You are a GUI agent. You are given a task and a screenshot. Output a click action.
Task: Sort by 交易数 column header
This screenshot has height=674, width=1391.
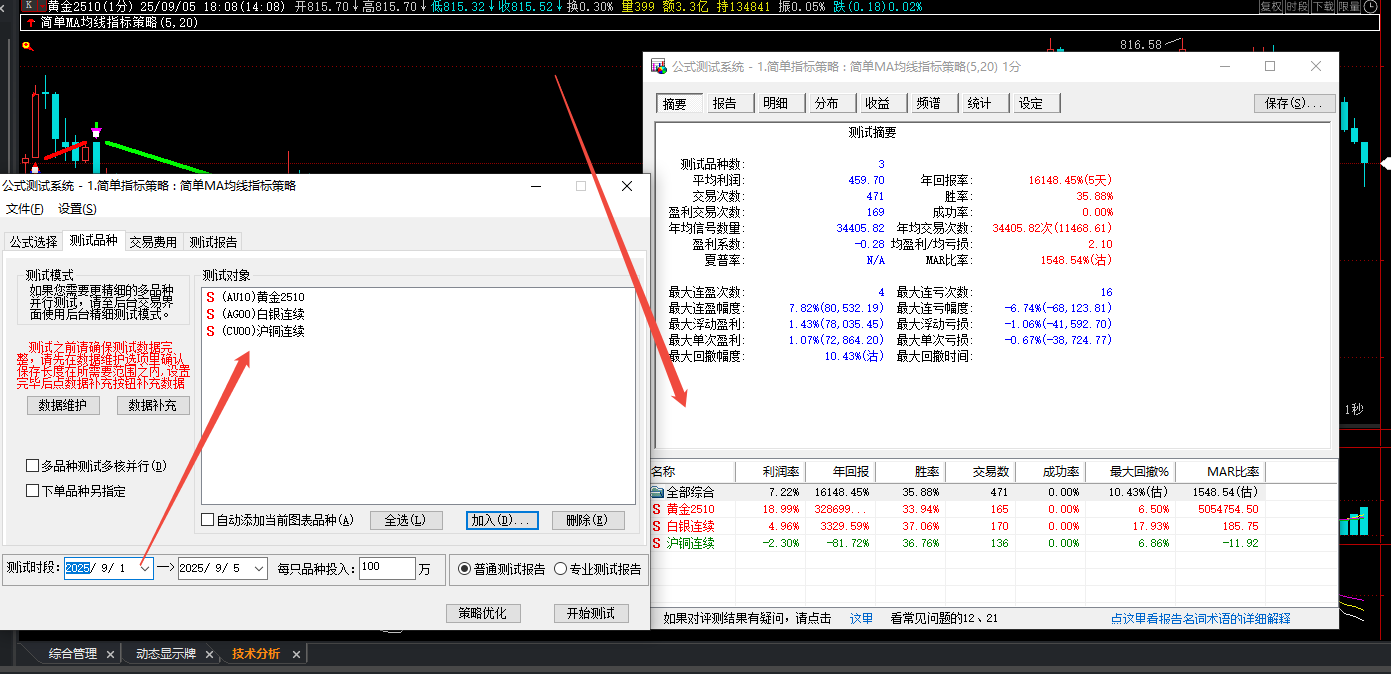[980, 472]
